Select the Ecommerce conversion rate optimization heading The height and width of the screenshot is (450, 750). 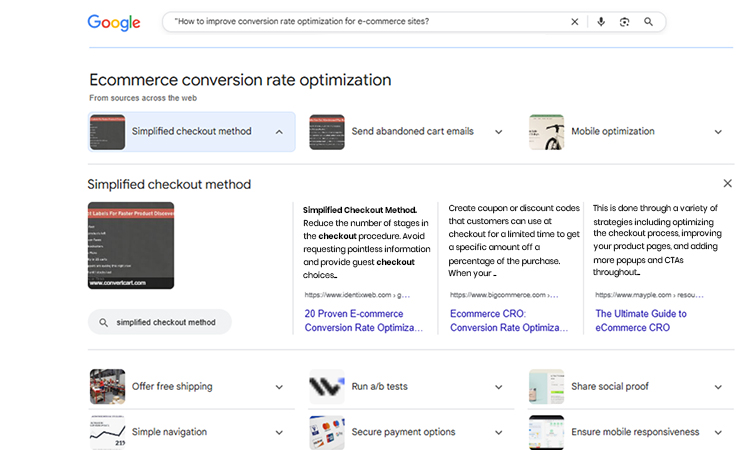(240, 80)
